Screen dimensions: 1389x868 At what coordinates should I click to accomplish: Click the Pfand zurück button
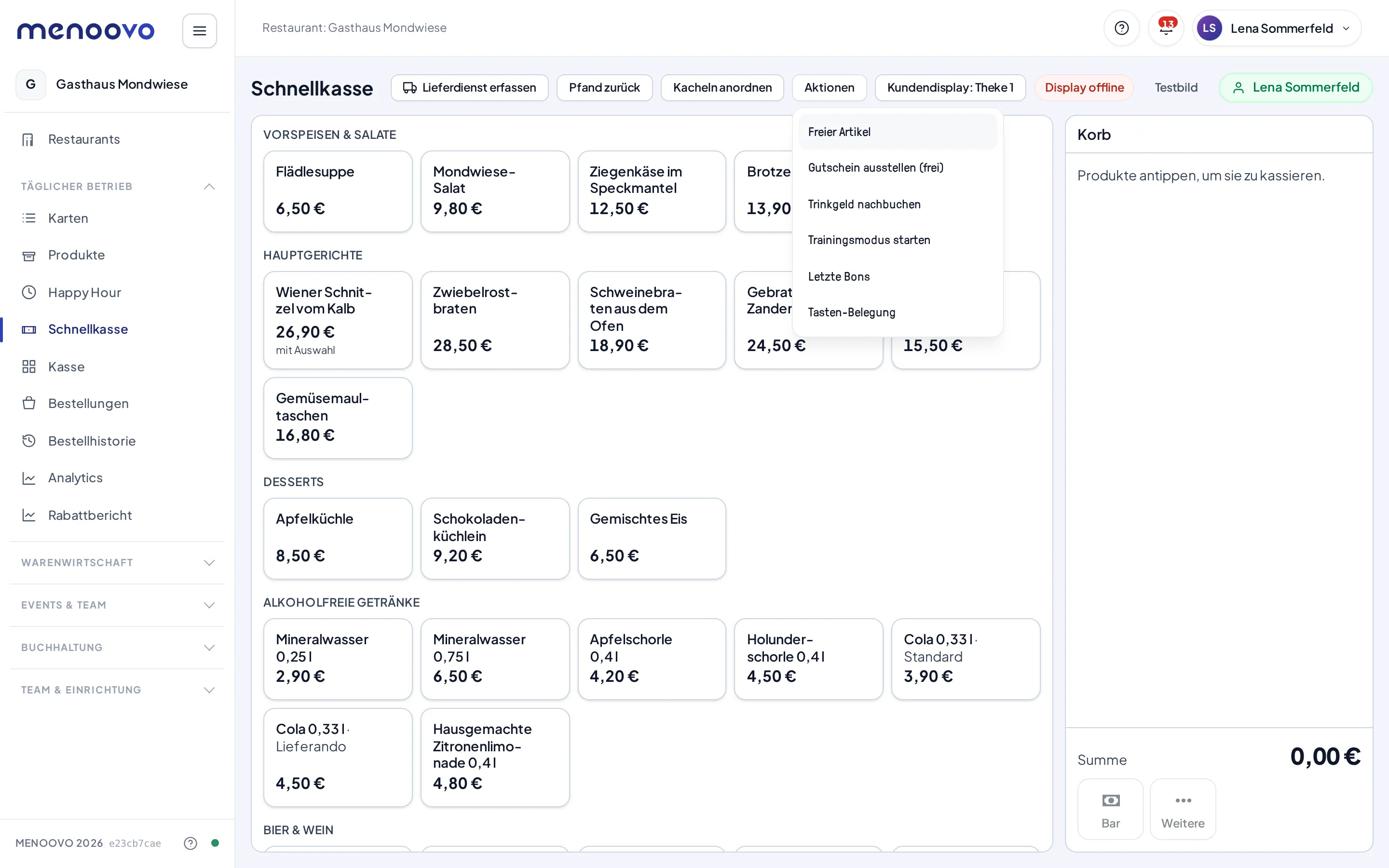click(604, 88)
